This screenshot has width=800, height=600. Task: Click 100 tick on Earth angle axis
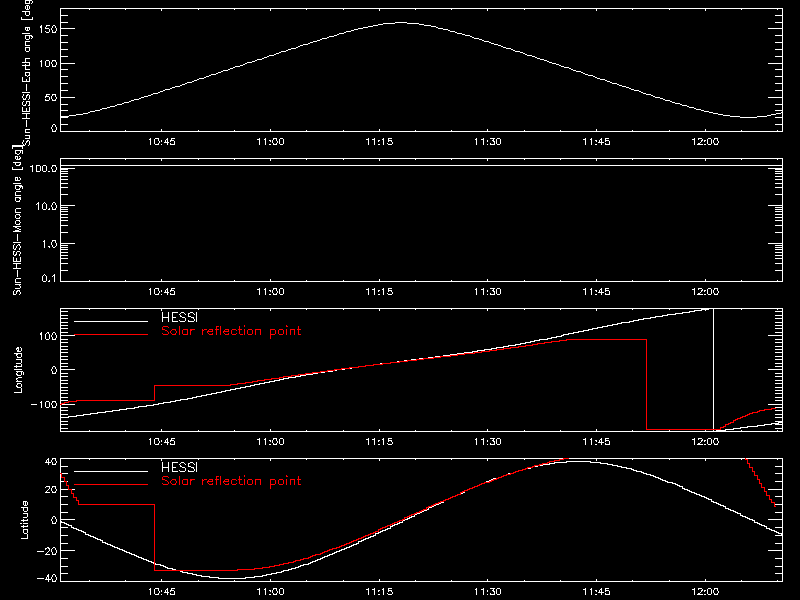pyautogui.click(x=49, y=64)
